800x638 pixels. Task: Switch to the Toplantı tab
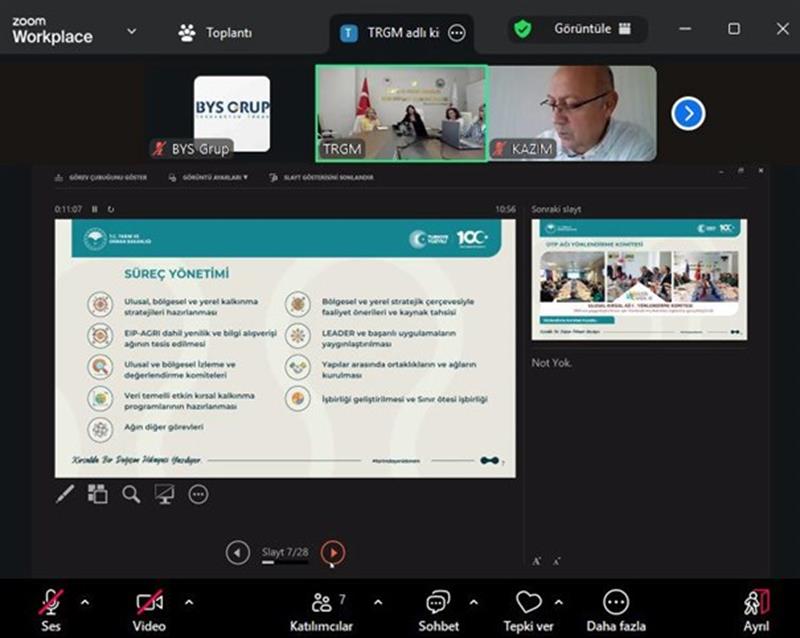coord(215,32)
